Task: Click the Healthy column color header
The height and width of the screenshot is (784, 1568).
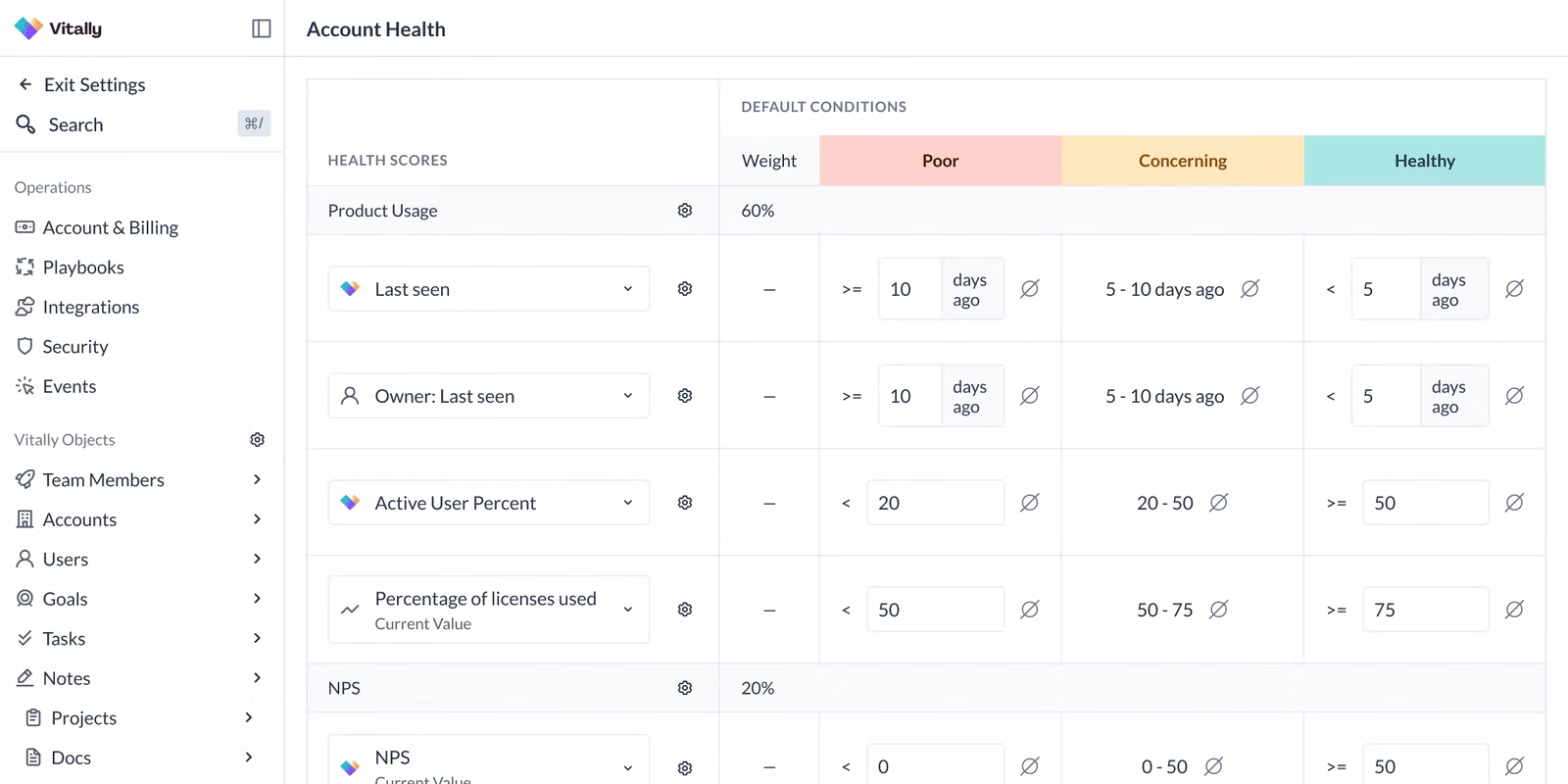Action: pyautogui.click(x=1424, y=161)
